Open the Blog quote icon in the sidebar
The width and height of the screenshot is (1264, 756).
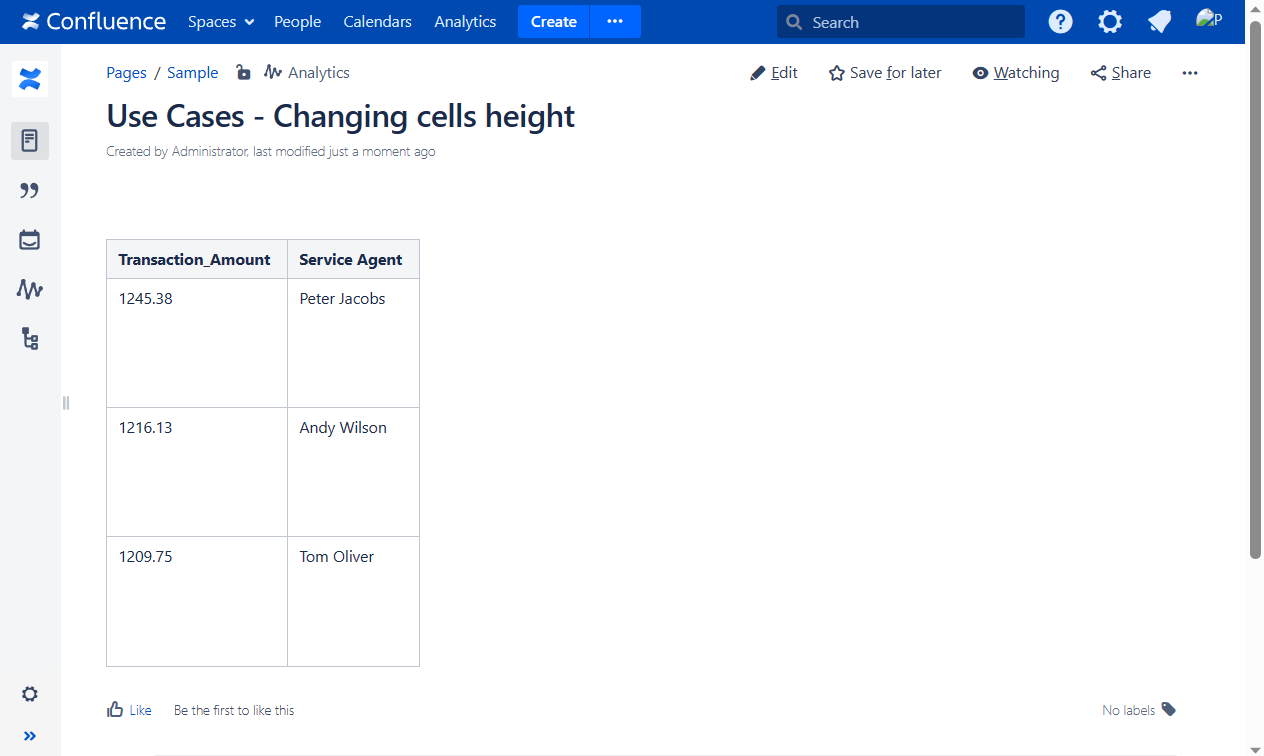(x=30, y=191)
